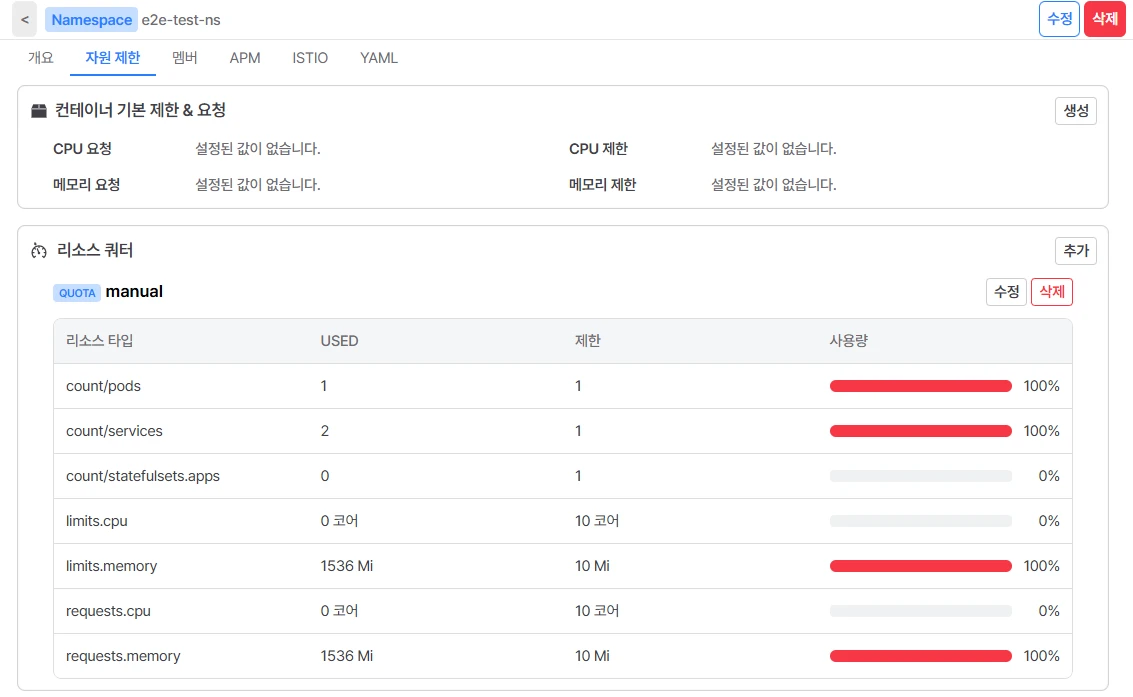Click the limits.memory usage progress bar
Viewport: 1133px width, 697px height.
(921, 566)
